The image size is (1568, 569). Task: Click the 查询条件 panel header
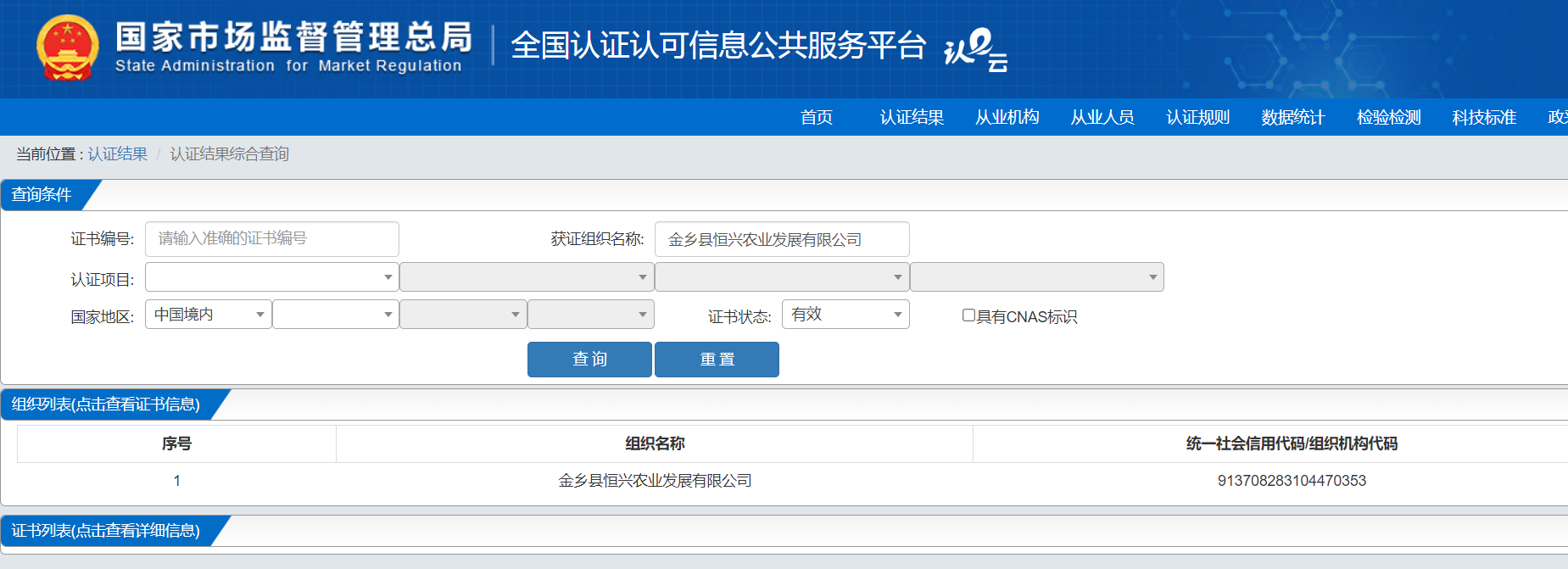[42, 195]
